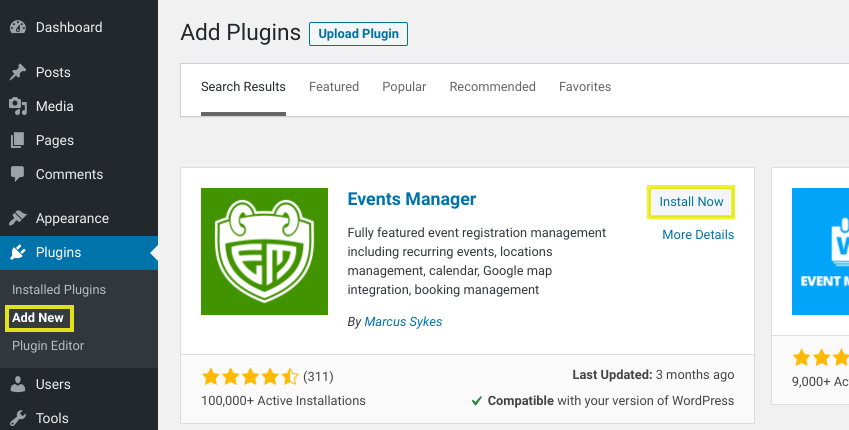Click the green compatibility checkmark icon

[476, 401]
